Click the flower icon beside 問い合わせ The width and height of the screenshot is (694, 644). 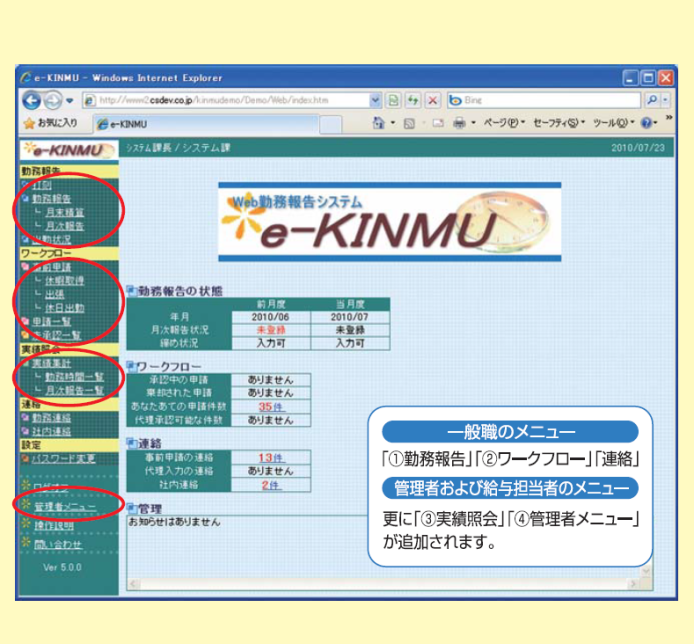[26, 542]
